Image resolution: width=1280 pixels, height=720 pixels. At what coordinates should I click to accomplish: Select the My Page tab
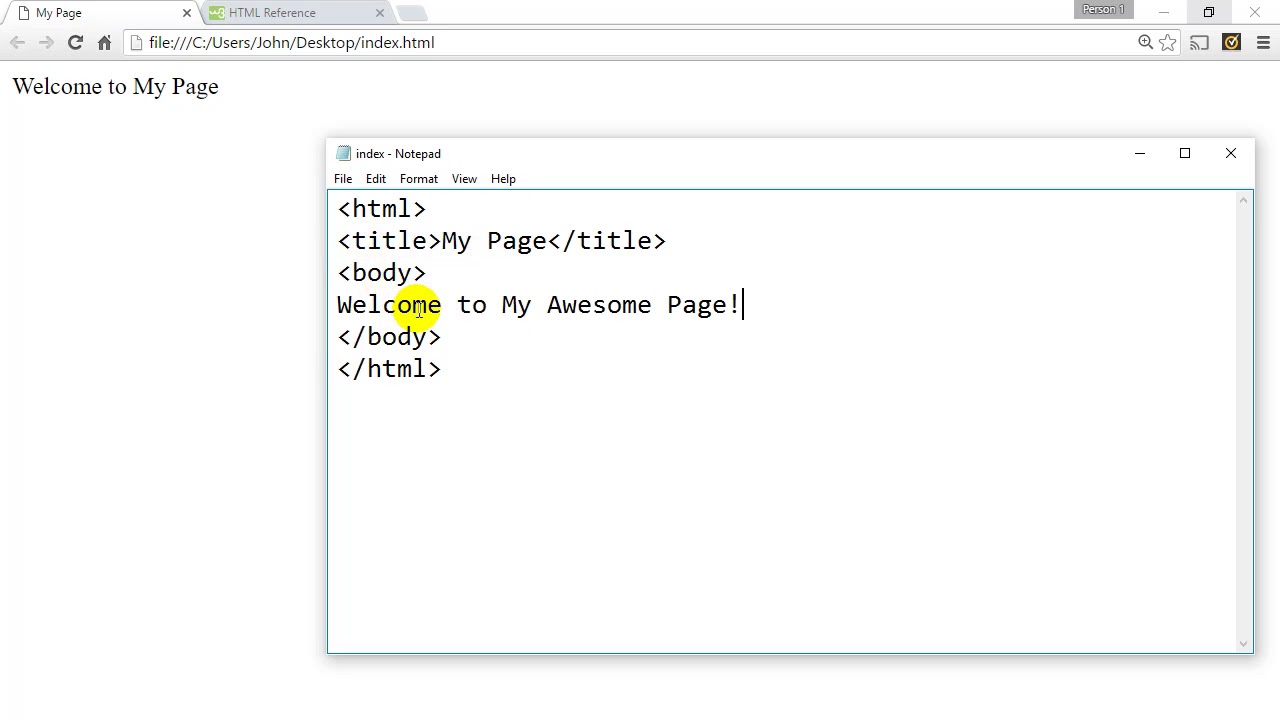(x=100, y=13)
